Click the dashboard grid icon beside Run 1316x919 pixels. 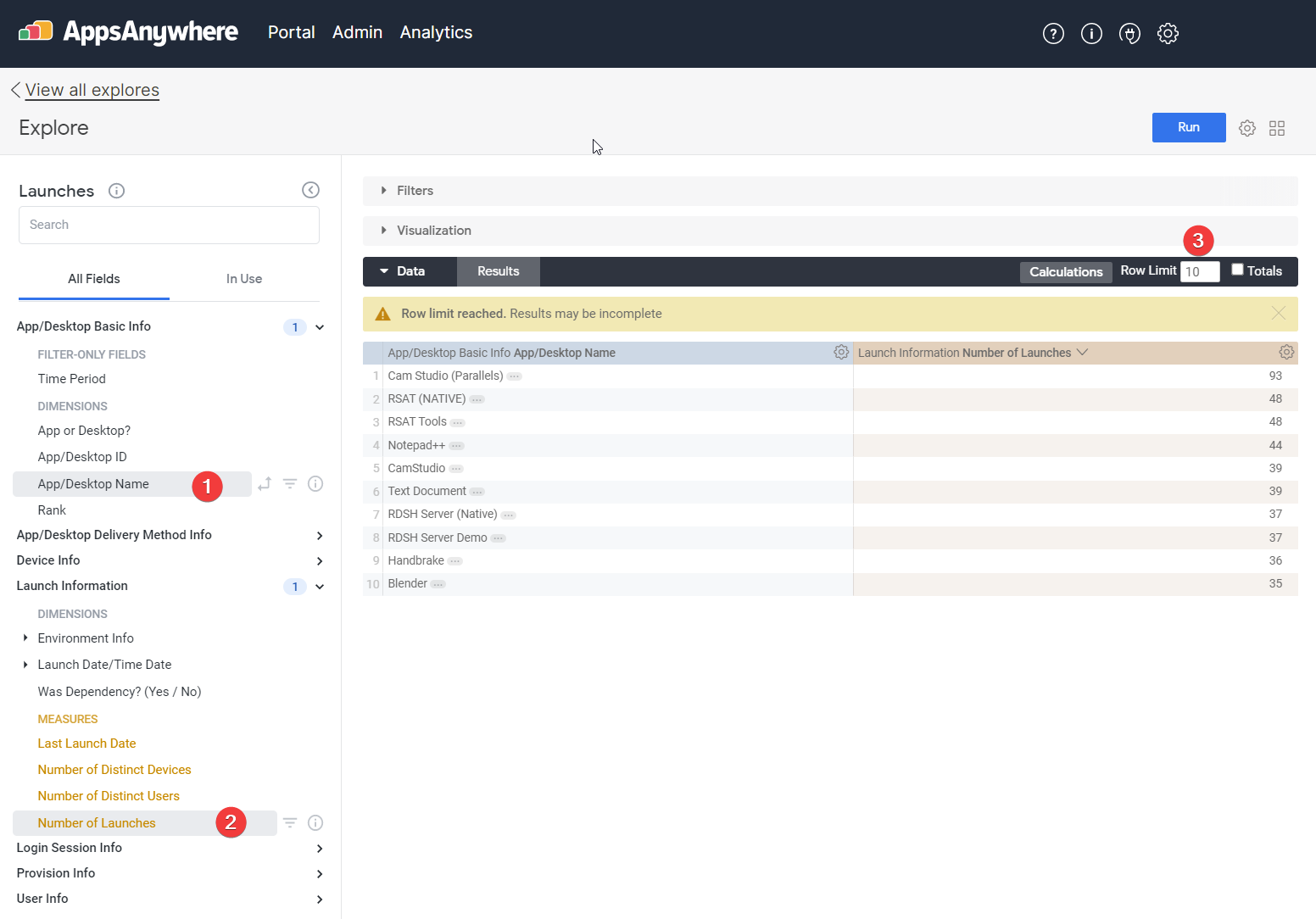click(1277, 128)
